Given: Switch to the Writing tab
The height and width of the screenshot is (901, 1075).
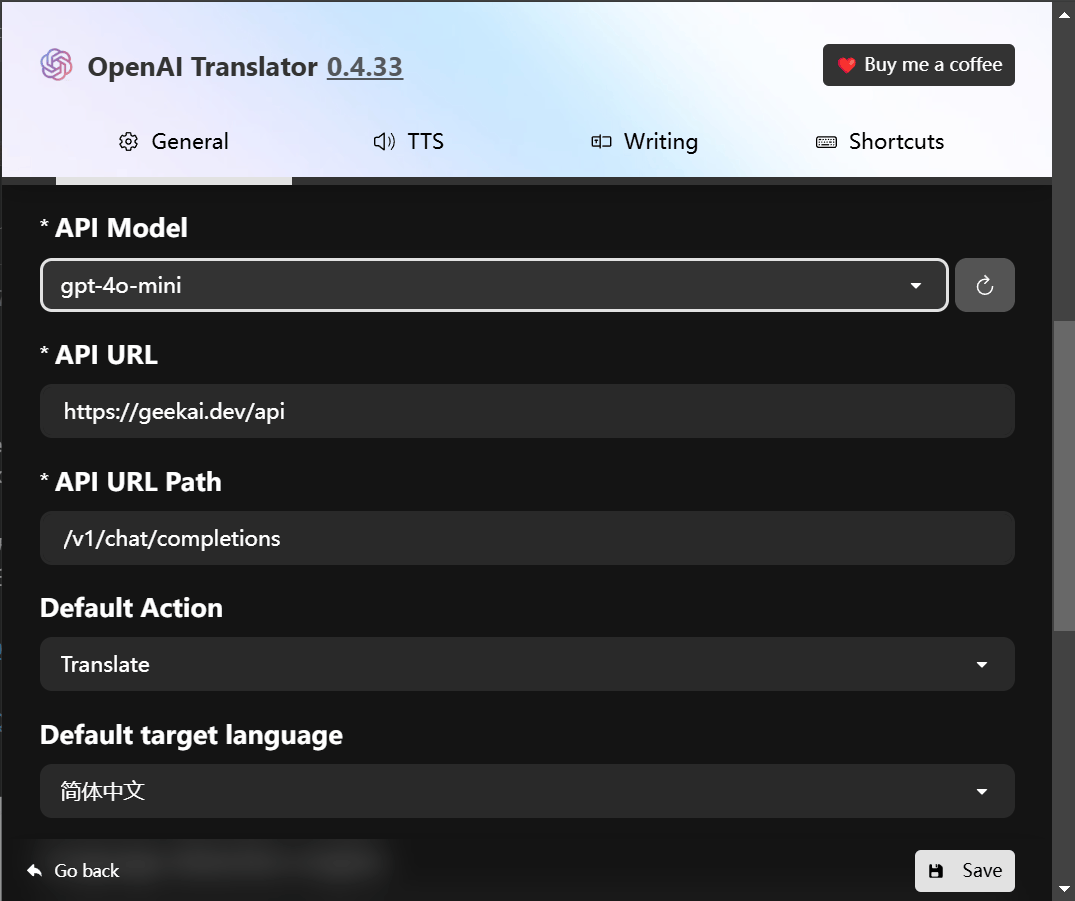Looking at the screenshot, I should (644, 141).
